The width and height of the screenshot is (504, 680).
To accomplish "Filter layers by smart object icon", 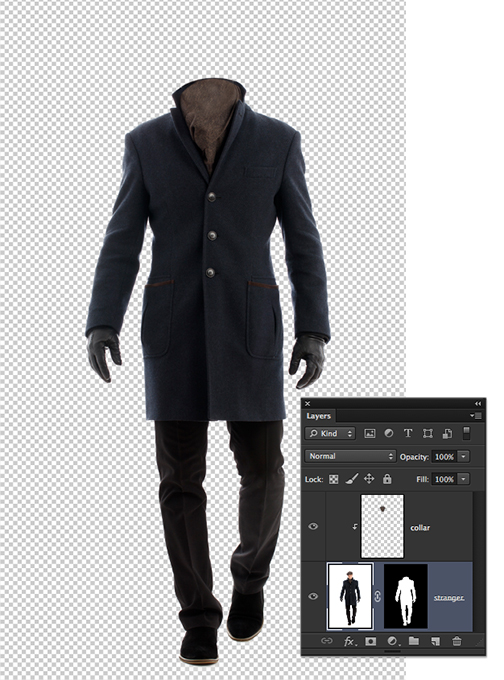I will click(x=447, y=433).
